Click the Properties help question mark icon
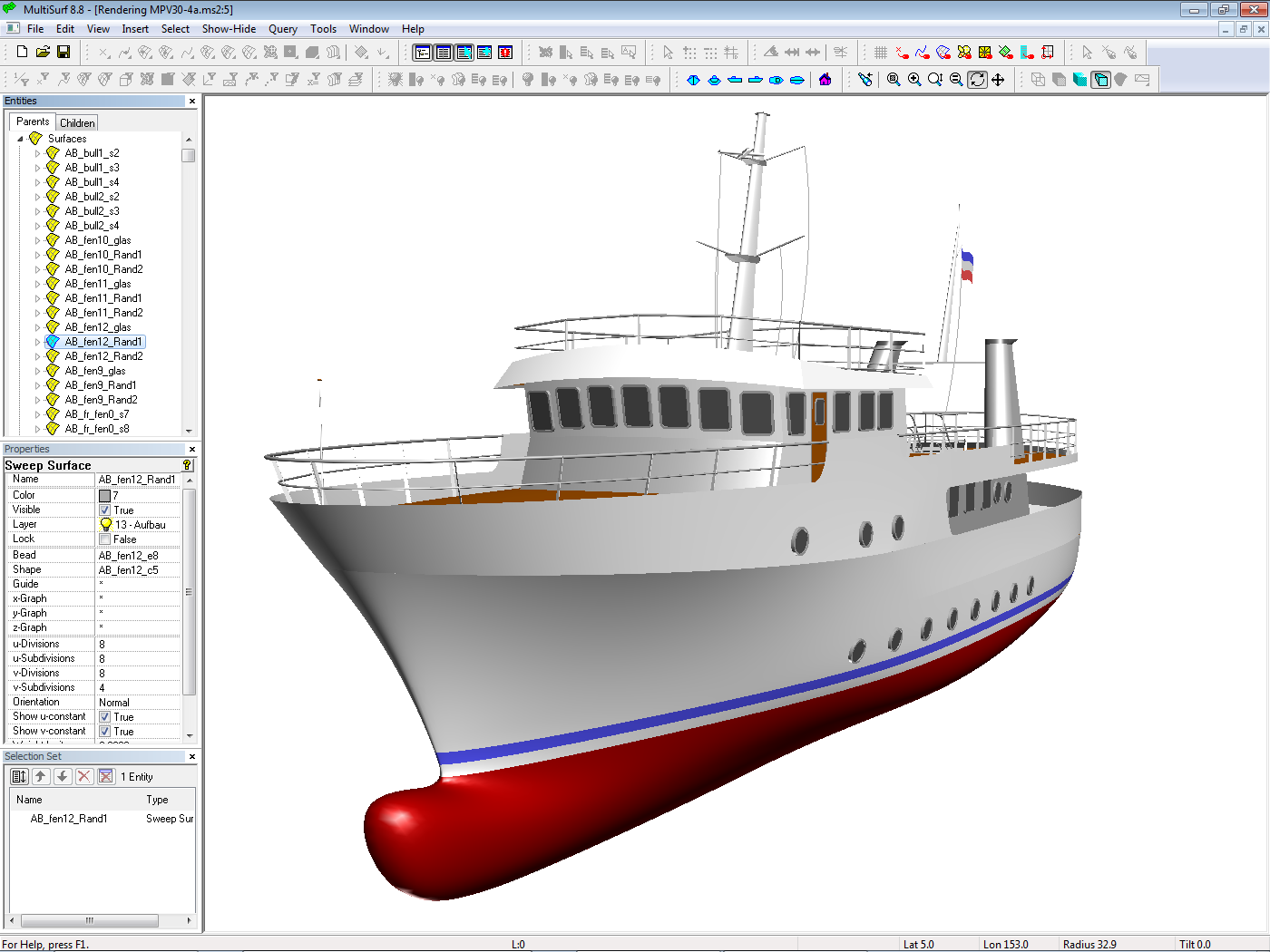Viewport: 1270px width, 952px height. tap(187, 465)
